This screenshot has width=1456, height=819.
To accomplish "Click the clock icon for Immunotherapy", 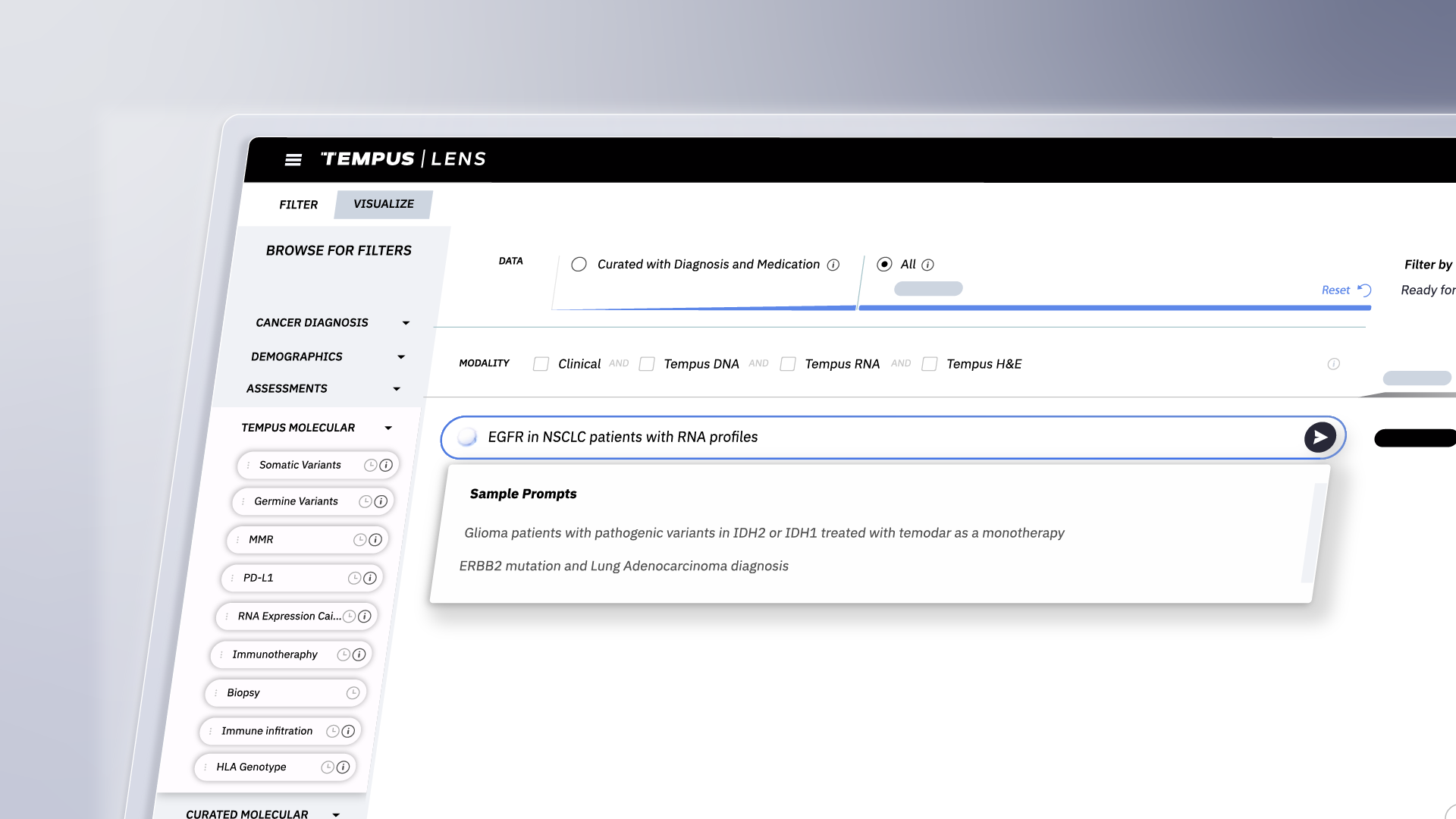I will tap(344, 654).
